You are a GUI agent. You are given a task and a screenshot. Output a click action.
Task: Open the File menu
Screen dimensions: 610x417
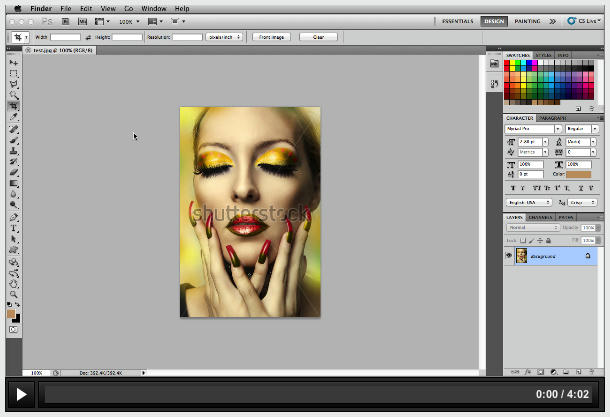coord(66,9)
